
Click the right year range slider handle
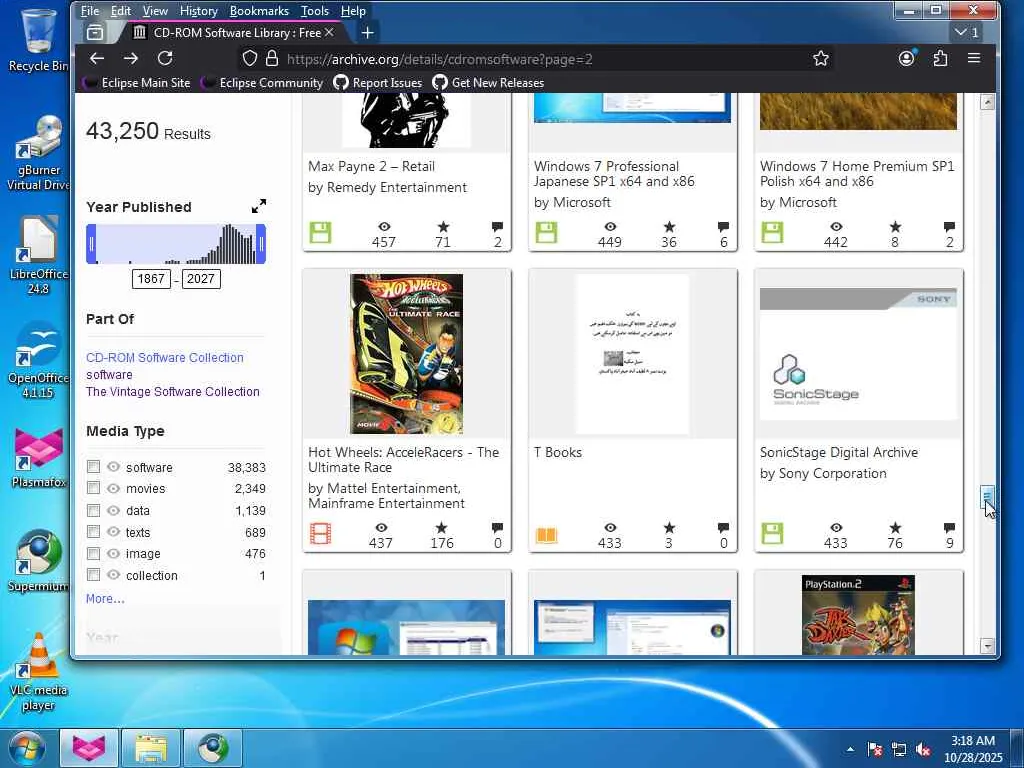click(261, 244)
